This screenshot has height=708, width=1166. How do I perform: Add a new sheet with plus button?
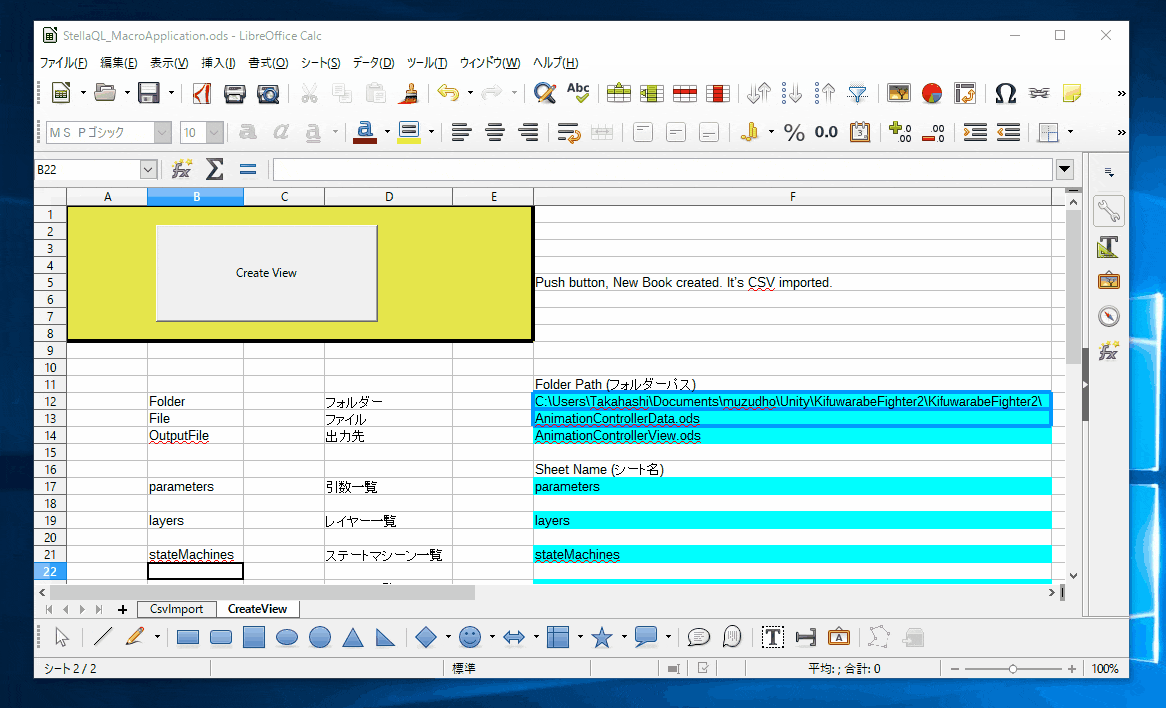(x=123, y=610)
